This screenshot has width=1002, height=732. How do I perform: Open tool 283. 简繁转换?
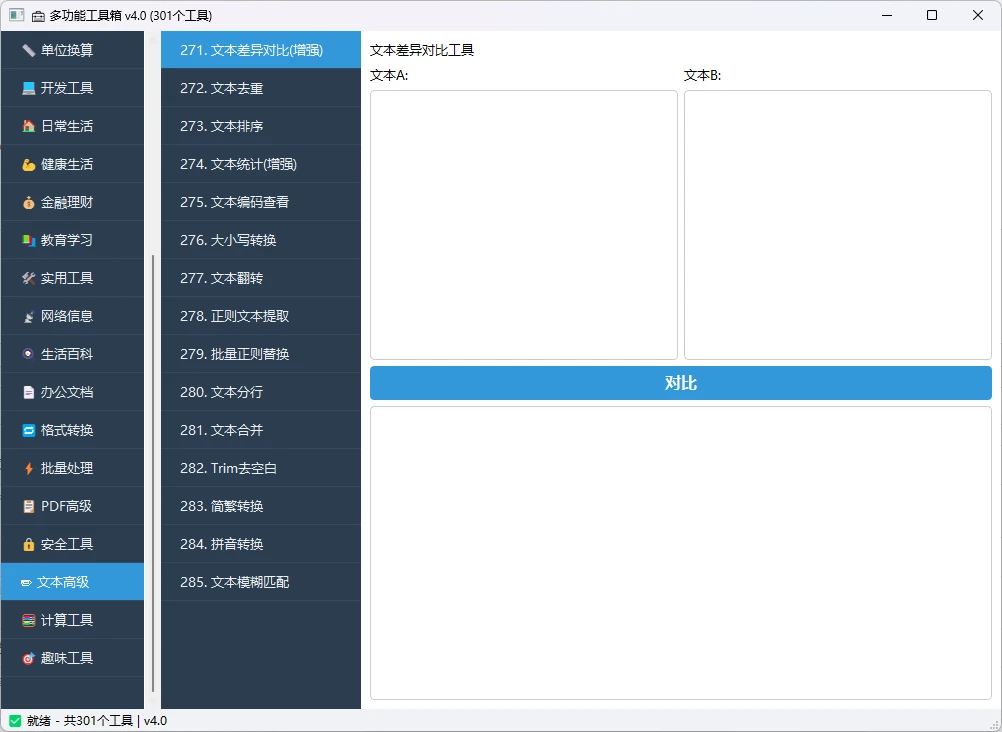(x=261, y=506)
